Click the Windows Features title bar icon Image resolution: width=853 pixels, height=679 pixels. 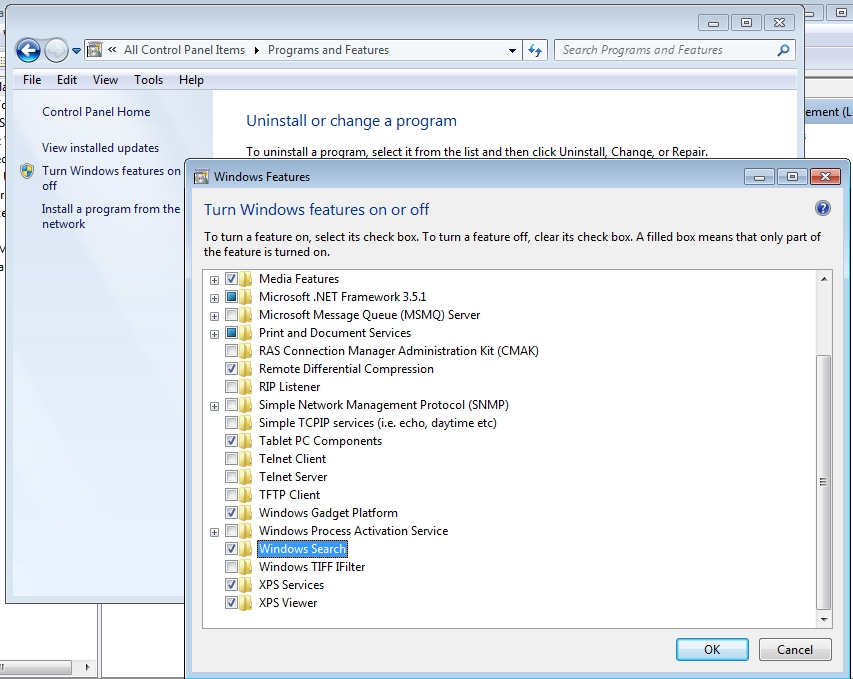201,177
